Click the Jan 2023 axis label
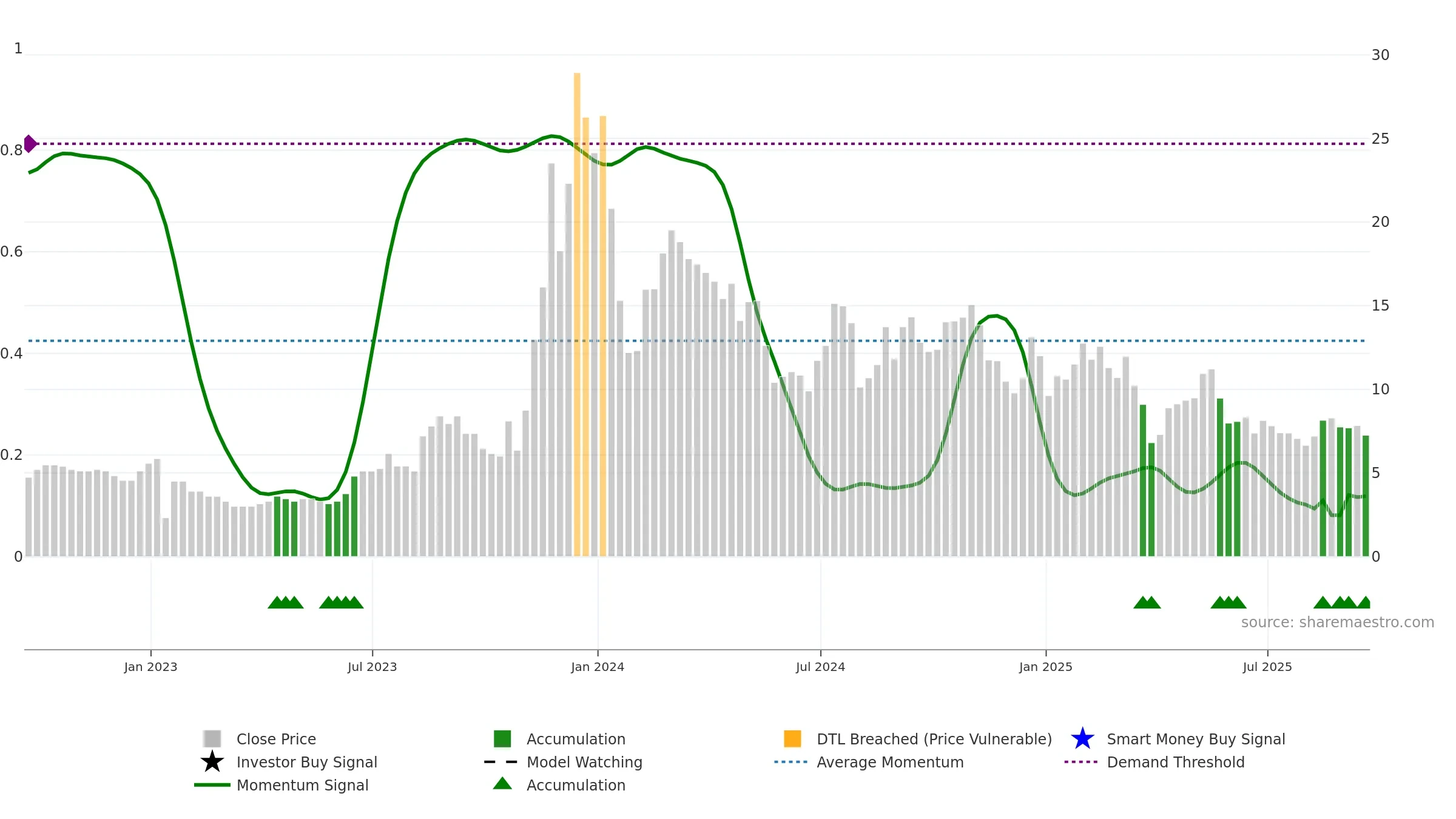1456x819 pixels. coord(150,667)
